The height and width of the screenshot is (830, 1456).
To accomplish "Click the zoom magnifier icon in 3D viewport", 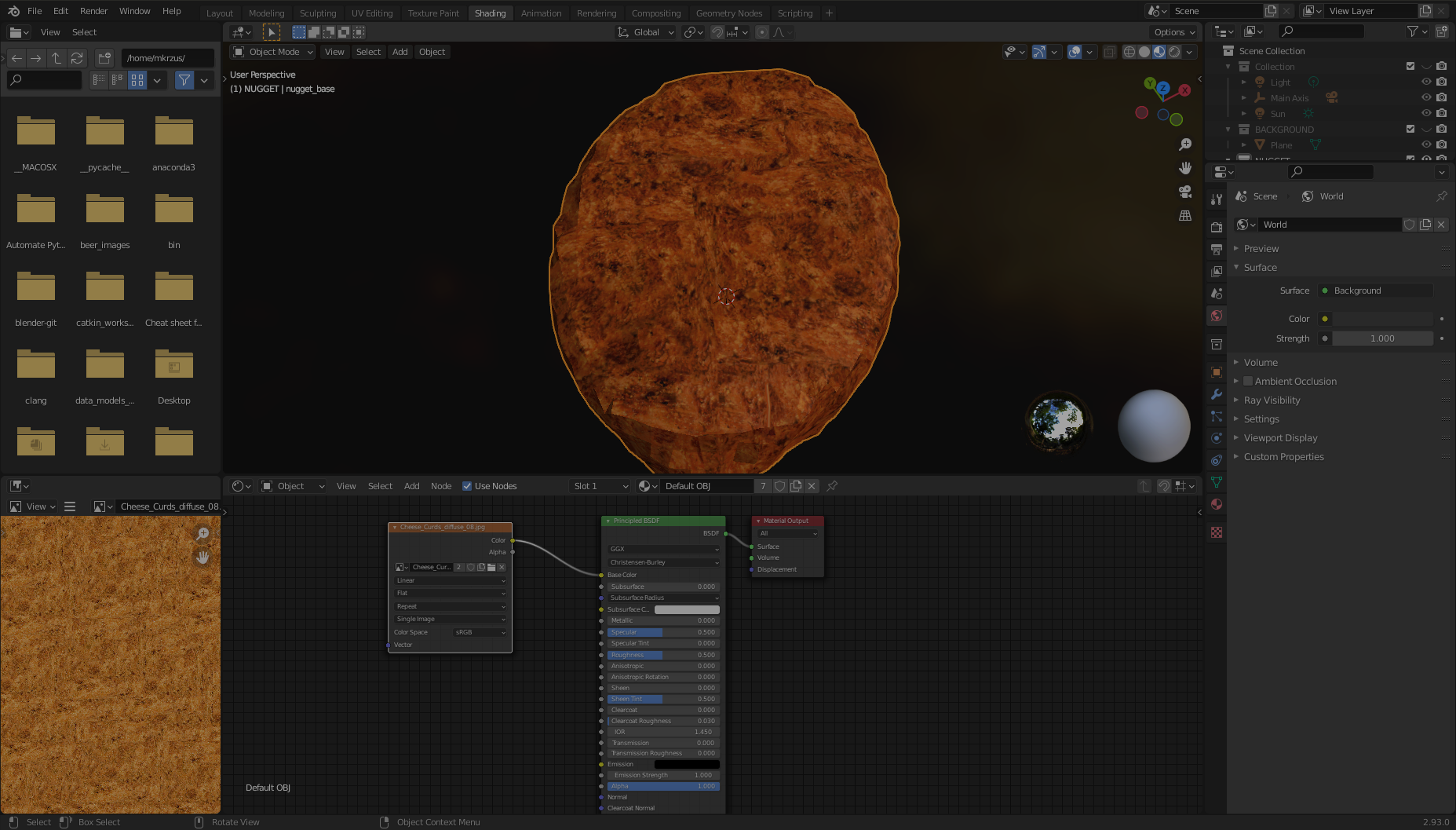I will point(1185,144).
